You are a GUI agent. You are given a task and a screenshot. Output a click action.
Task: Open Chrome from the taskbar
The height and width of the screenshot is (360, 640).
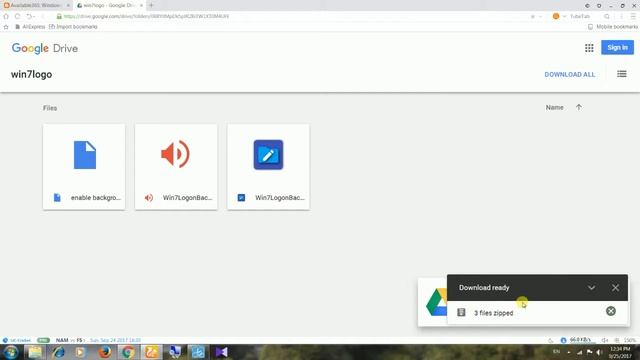click(128, 352)
